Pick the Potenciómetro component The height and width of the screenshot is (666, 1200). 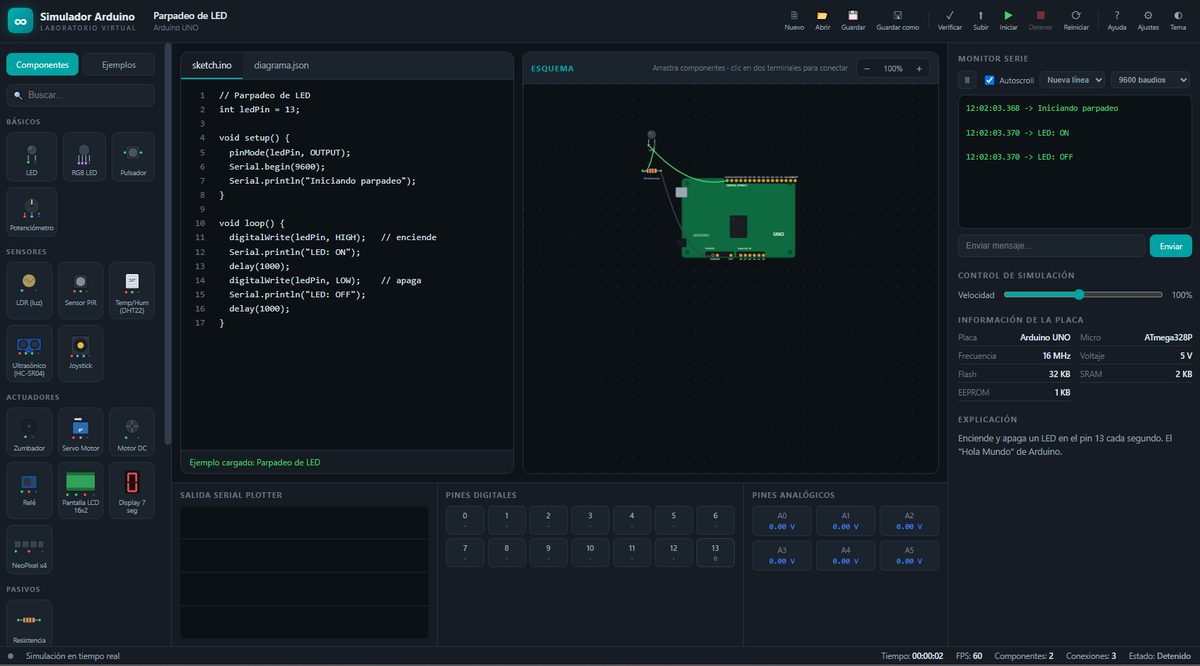31,212
